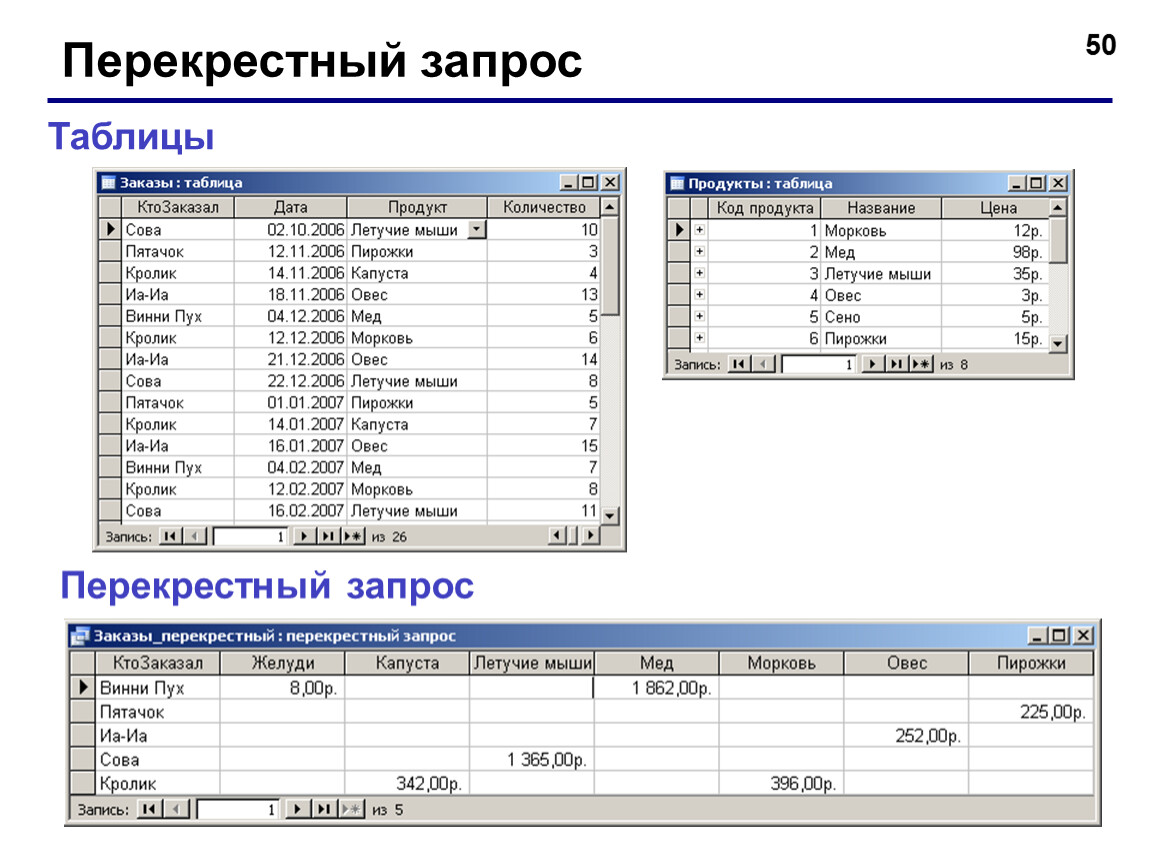Viewport: 1150px width, 864px height.
Task: Expand the Мед product row plus sign
Action: point(700,252)
